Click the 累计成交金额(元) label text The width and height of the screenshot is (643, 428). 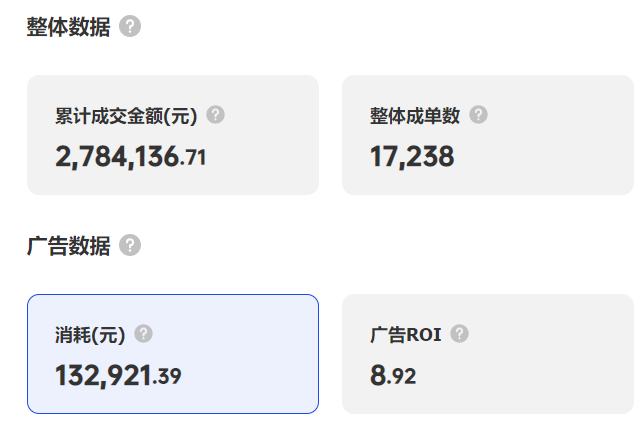point(126,116)
